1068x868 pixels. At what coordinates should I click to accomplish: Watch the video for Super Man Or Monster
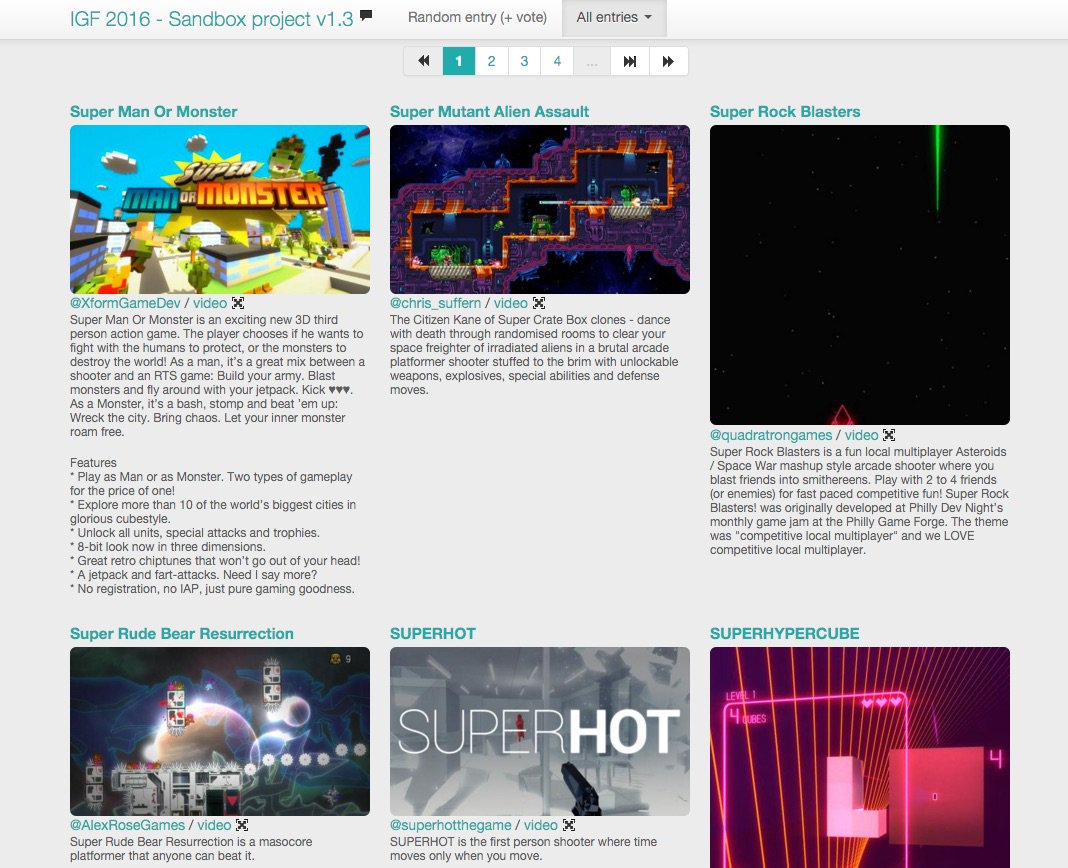[x=210, y=303]
